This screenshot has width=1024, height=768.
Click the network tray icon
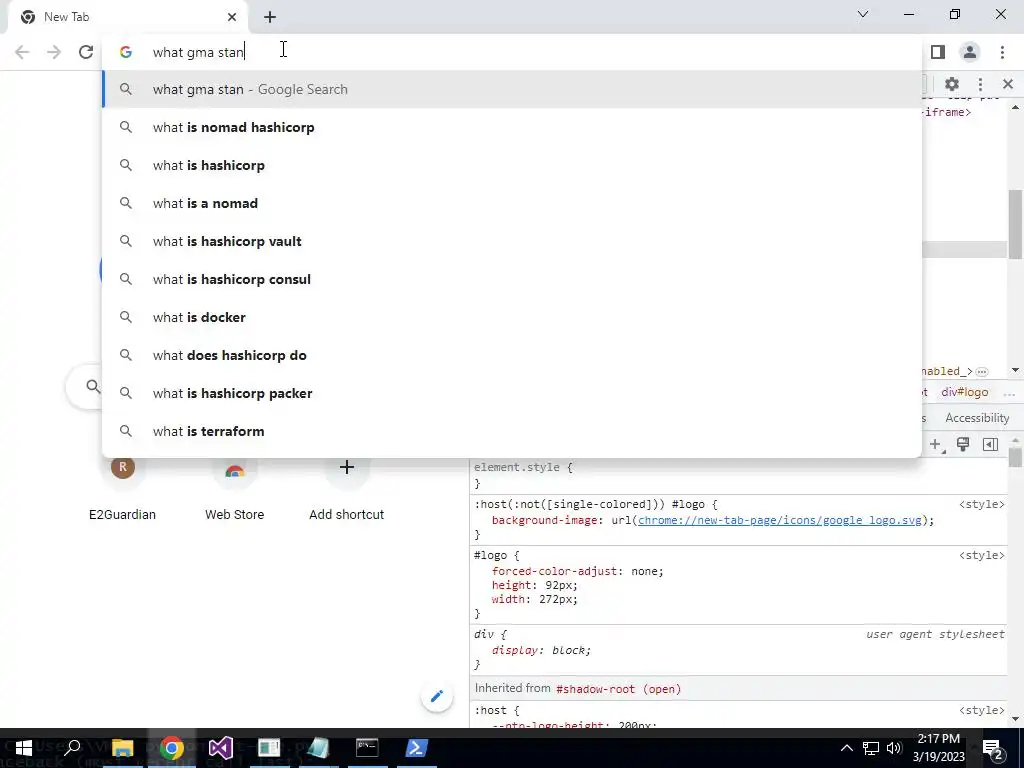[871, 748]
